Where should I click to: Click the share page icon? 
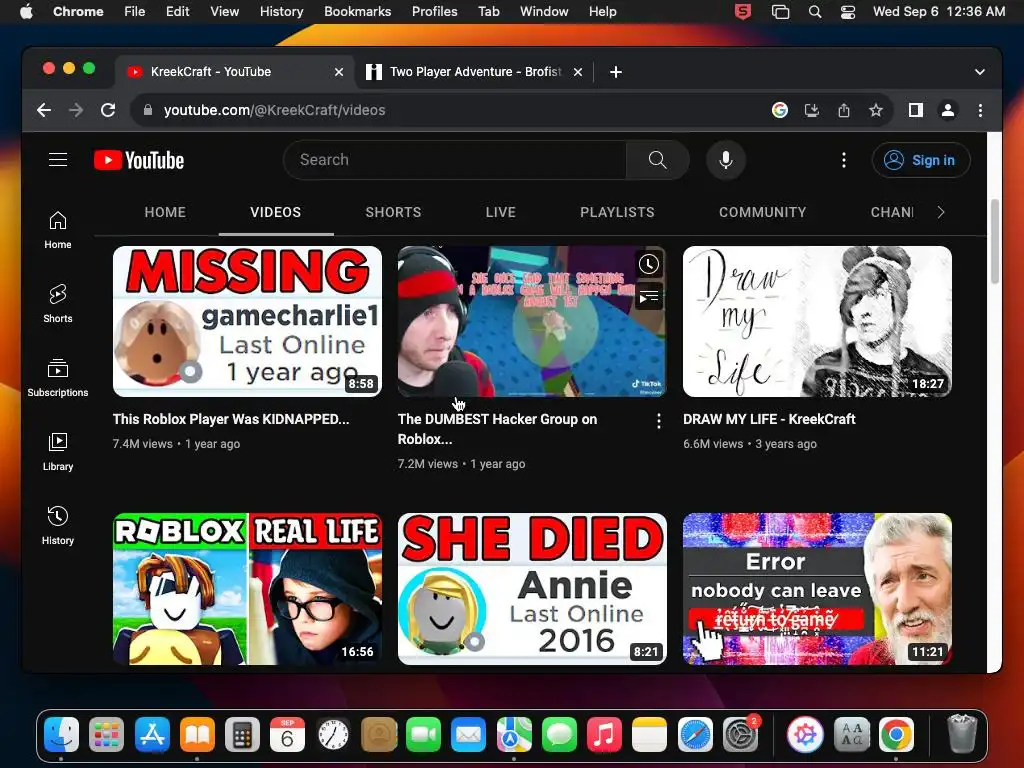[844, 110]
